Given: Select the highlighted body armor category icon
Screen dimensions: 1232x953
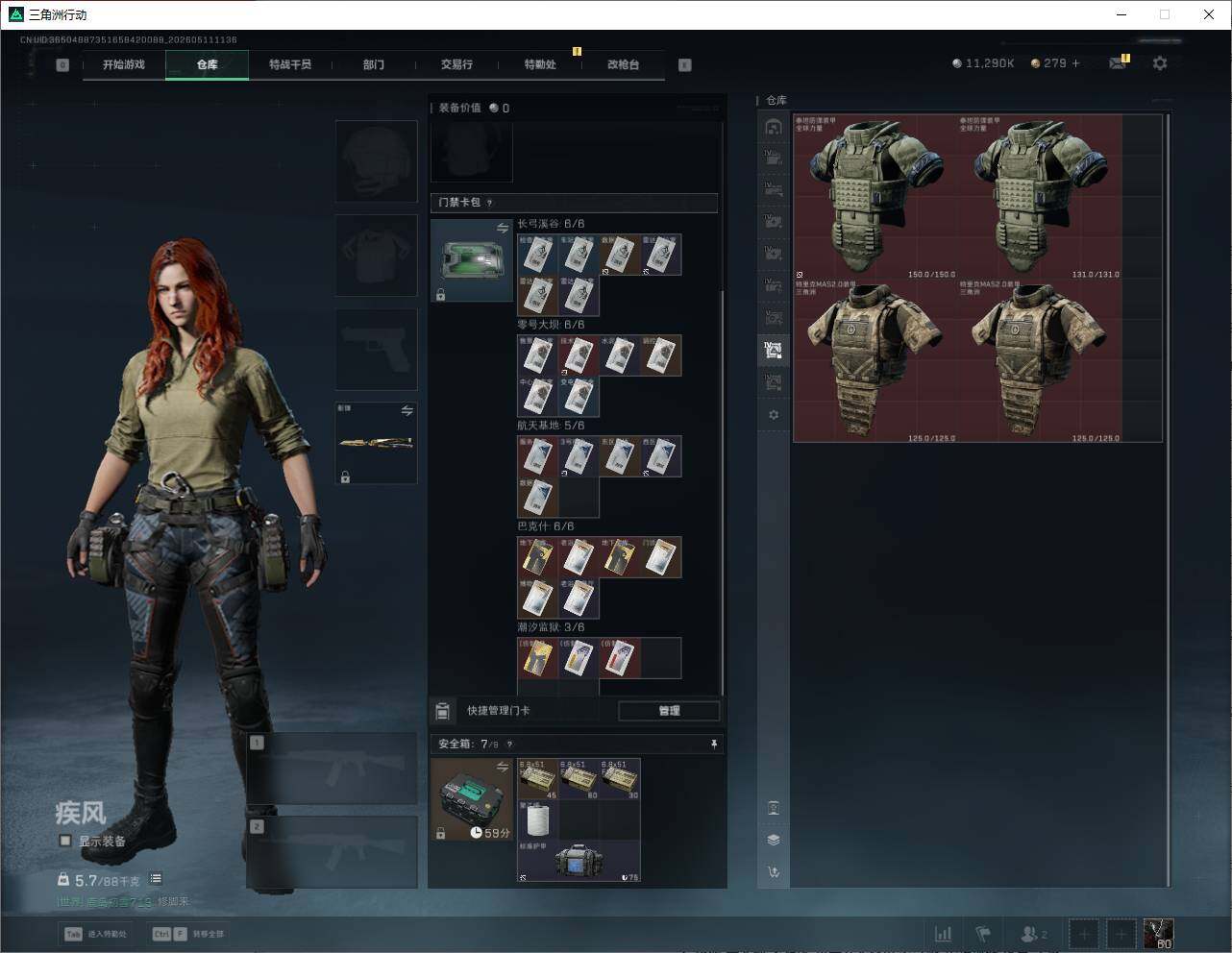Looking at the screenshot, I should coord(774,351).
